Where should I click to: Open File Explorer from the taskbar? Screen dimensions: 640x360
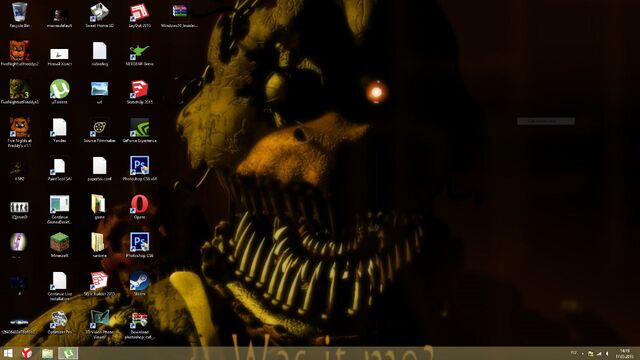click(x=47, y=353)
